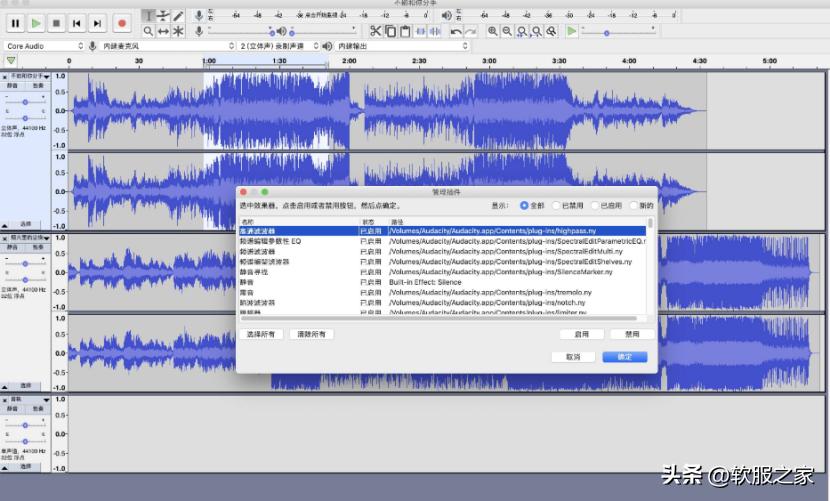Viewport: 830px width, 501px height.
Task: Select the Draw pencil tool
Action: (x=178, y=16)
